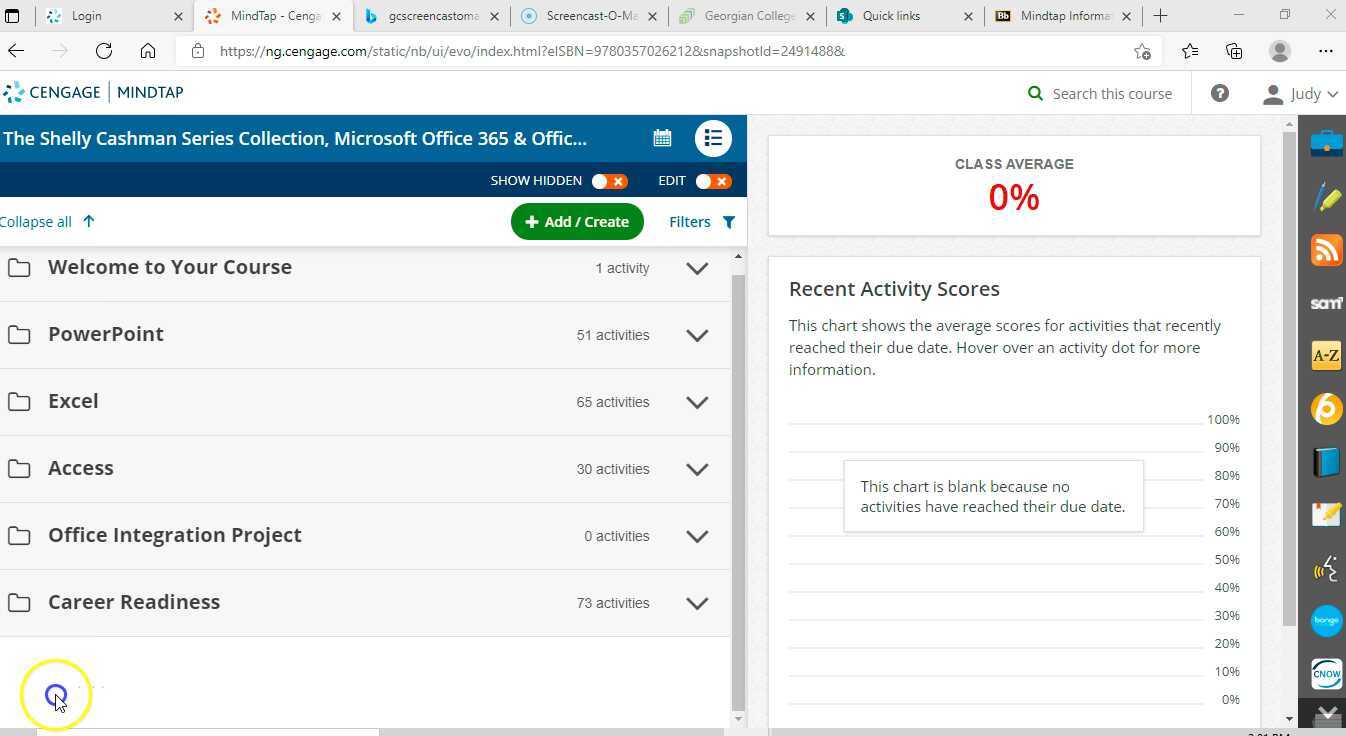Screen dimensions: 1346x736
Task: Expand the PowerPoint folder
Action: (x=697, y=335)
